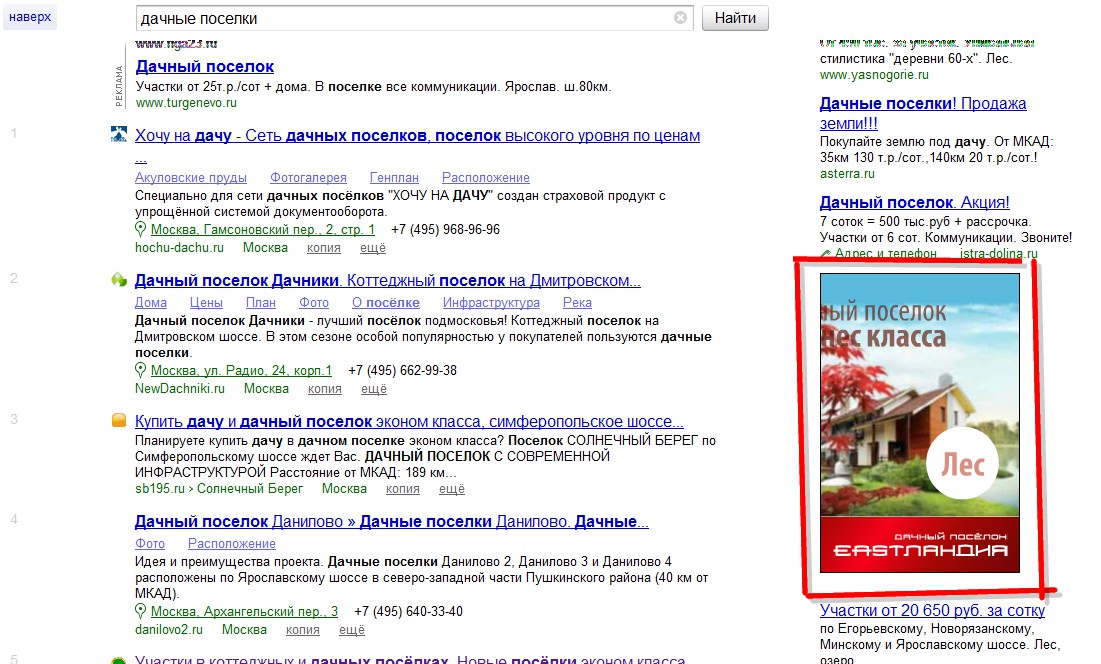This screenshot has width=1101, height=664.
Task: Open ещё link for hochu-dachu.ru
Action: point(373,248)
